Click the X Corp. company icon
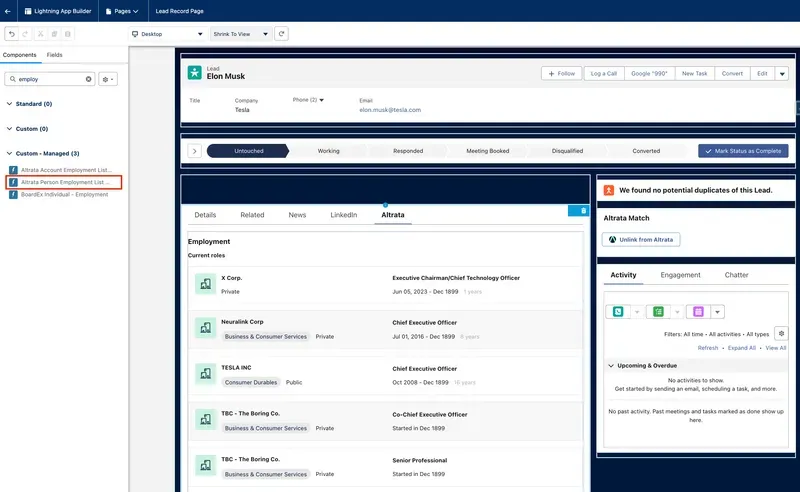This screenshot has width=800, height=492. [x=206, y=284]
